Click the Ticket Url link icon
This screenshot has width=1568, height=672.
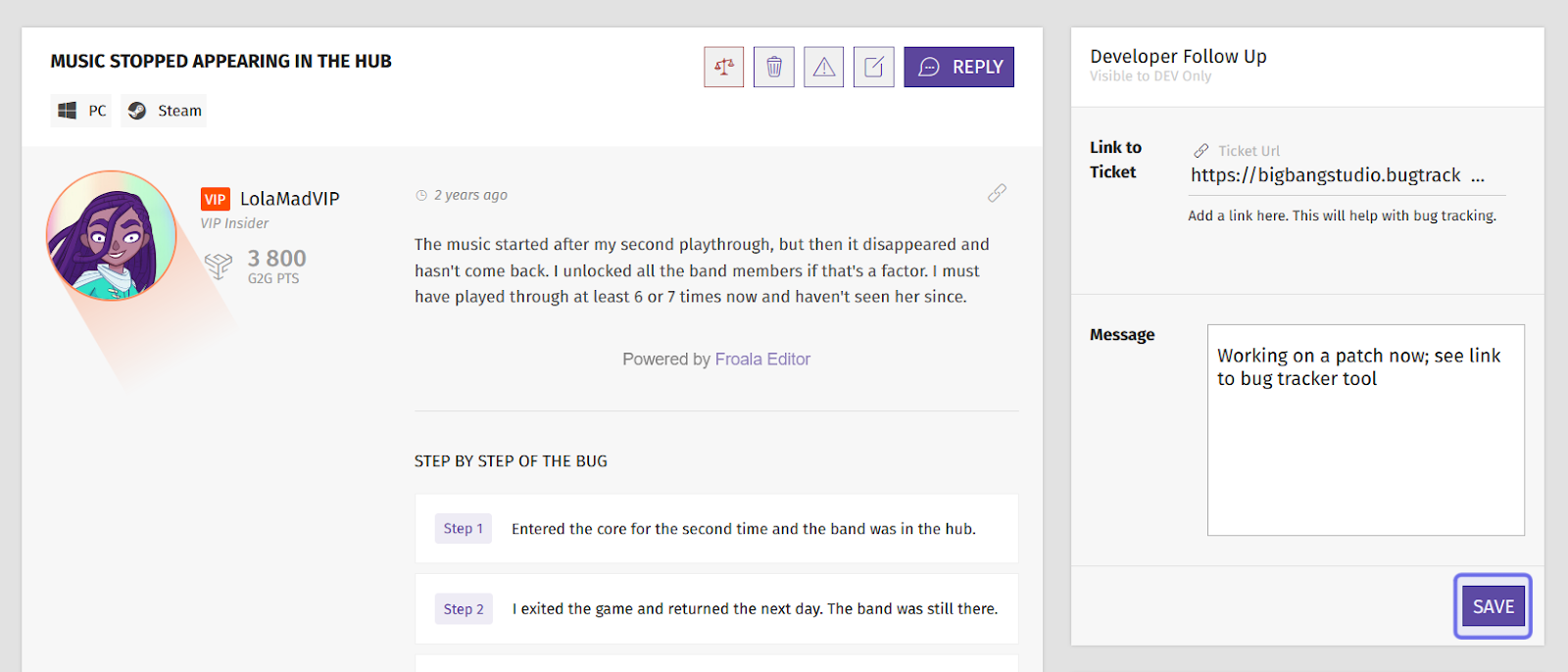pyautogui.click(x=1200, y=151)
